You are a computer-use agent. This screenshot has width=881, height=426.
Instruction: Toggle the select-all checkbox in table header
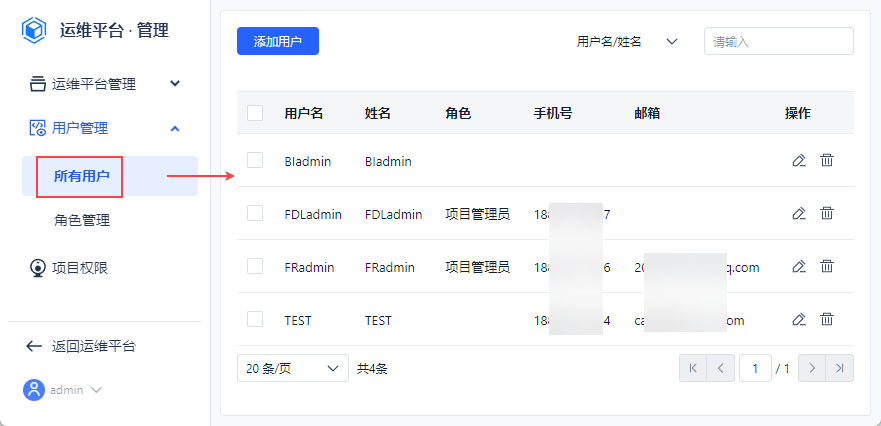[x=255, y=113]
